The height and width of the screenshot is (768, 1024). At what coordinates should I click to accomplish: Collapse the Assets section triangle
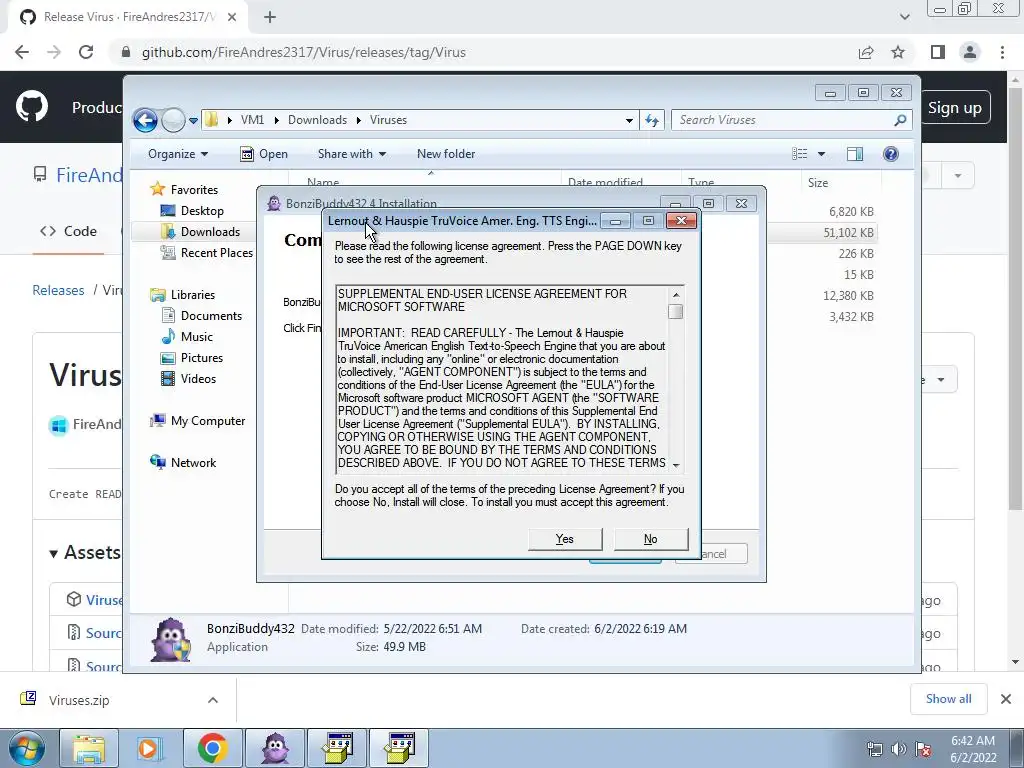[54, 554]
